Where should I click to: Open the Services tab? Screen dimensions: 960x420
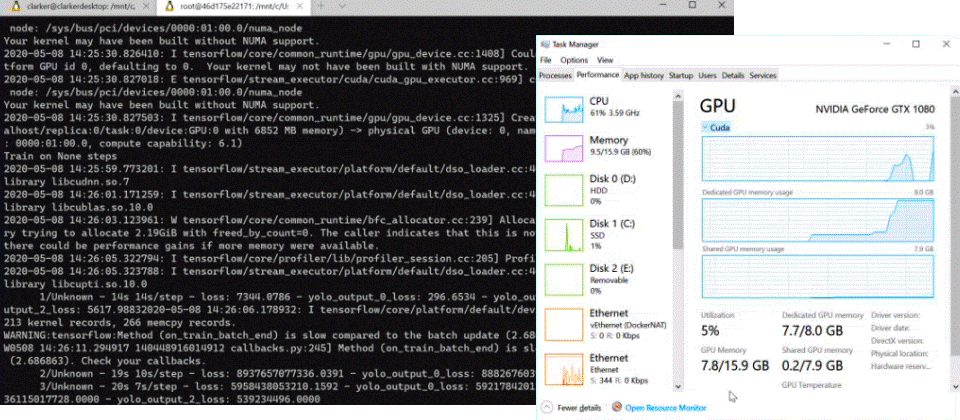pyautogui.click(x=763, y=75)
